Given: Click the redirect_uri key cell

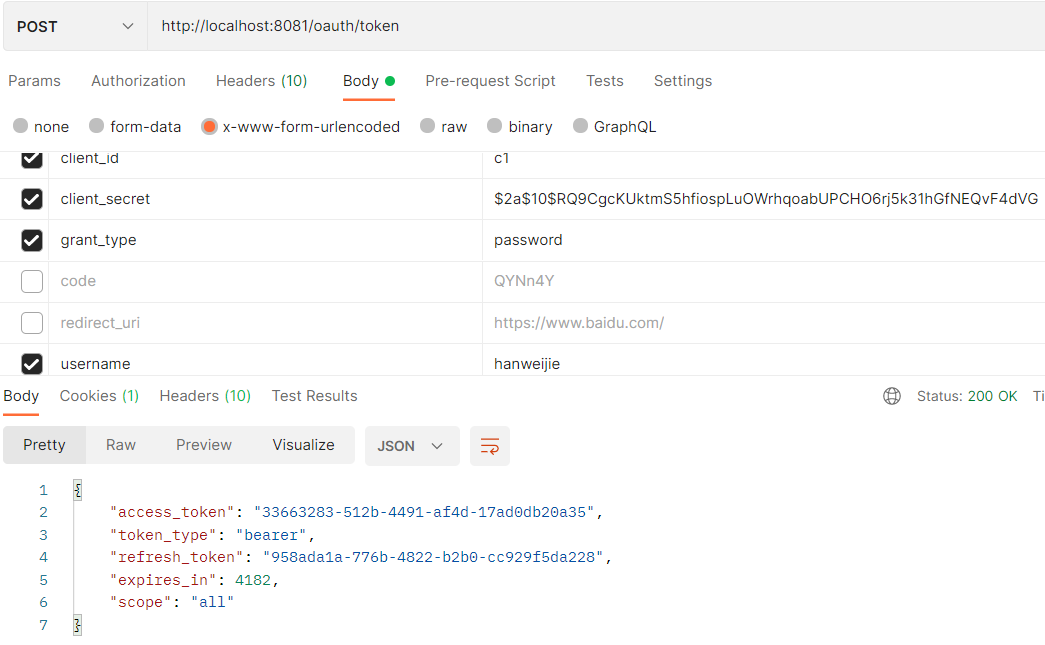Looking at the screenshot, I should [x=265, y=322].
